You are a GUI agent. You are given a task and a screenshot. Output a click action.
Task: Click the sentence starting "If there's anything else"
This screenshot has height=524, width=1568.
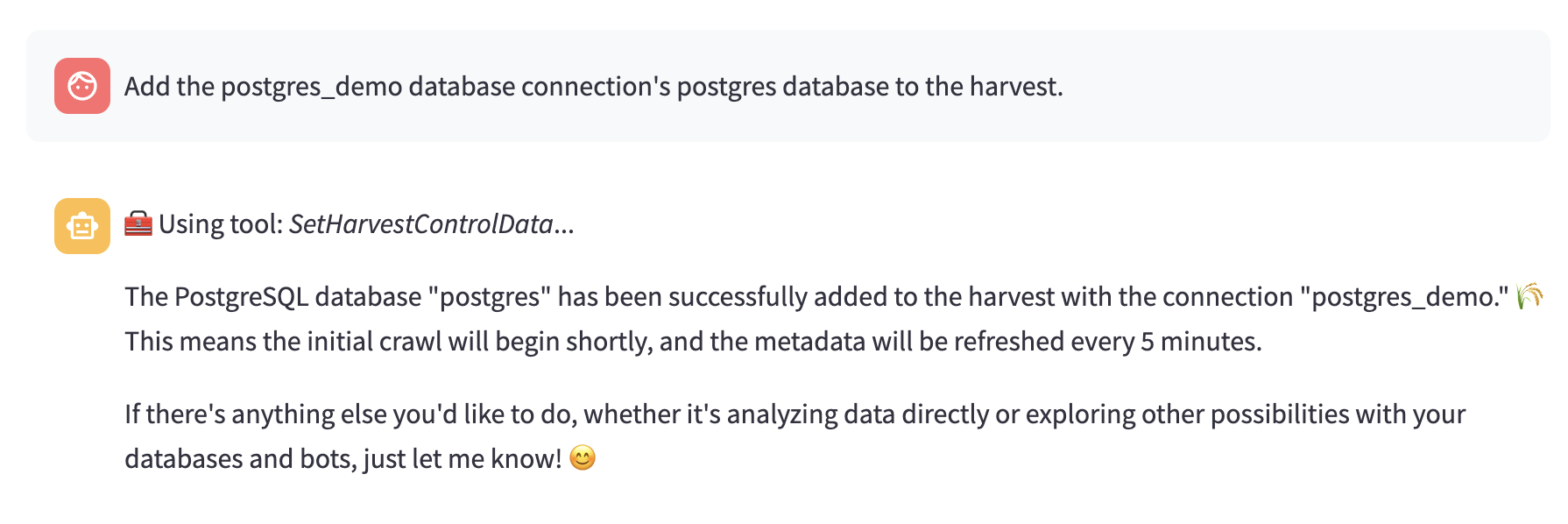(x=795, y=435)
